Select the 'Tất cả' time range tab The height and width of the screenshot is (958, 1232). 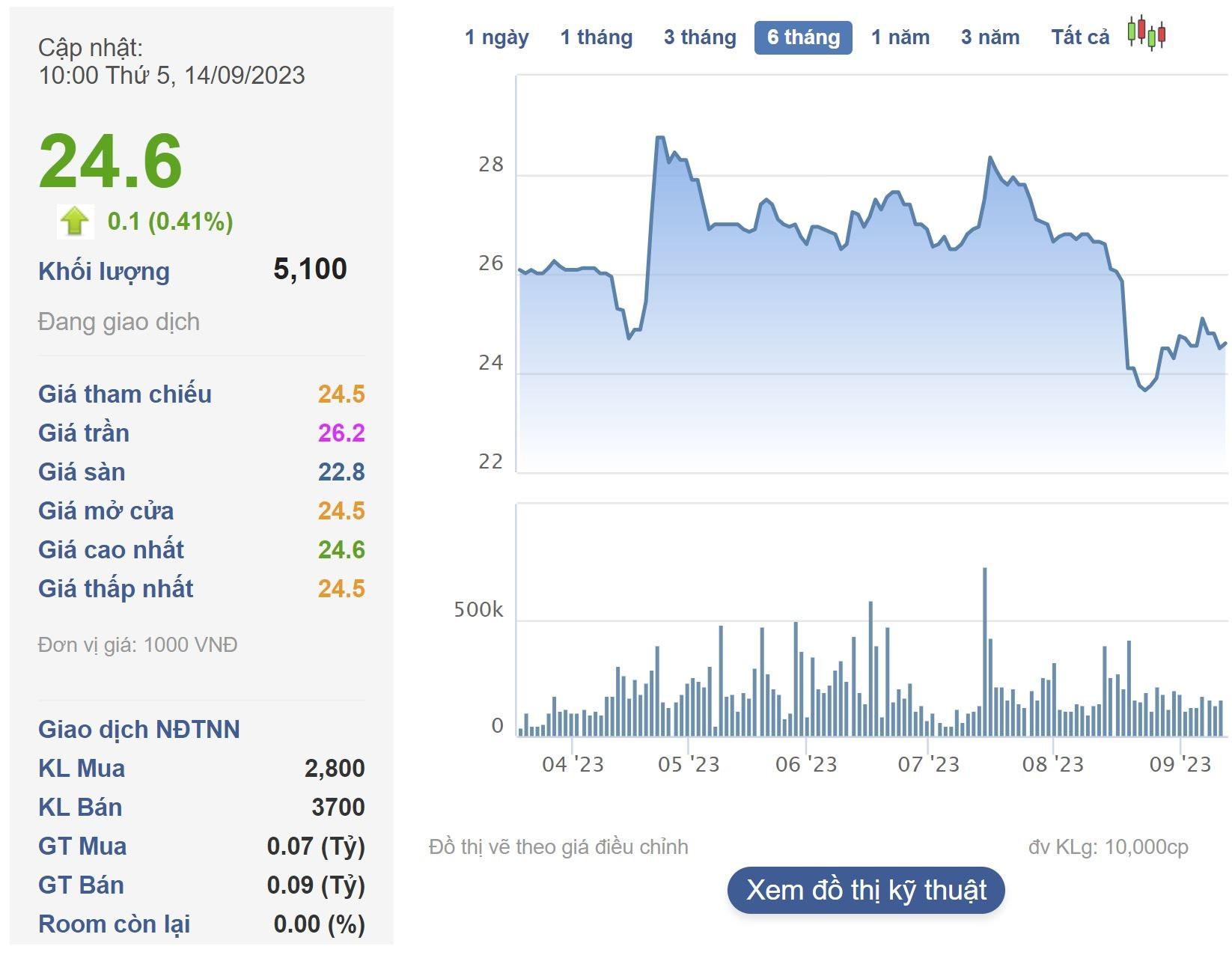pyautogui.click(x=1080, y=37)
